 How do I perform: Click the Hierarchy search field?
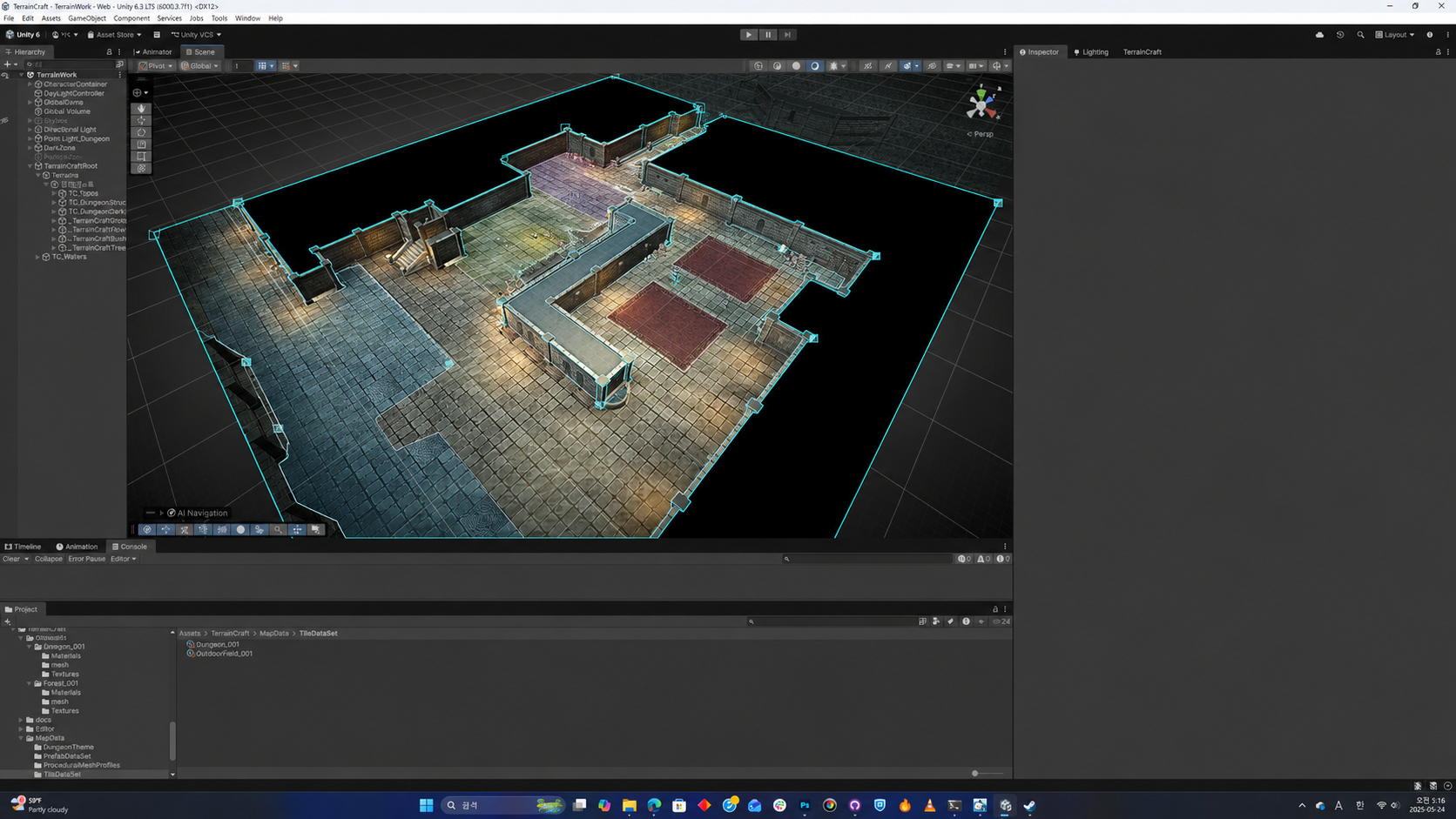coord(70,64)
